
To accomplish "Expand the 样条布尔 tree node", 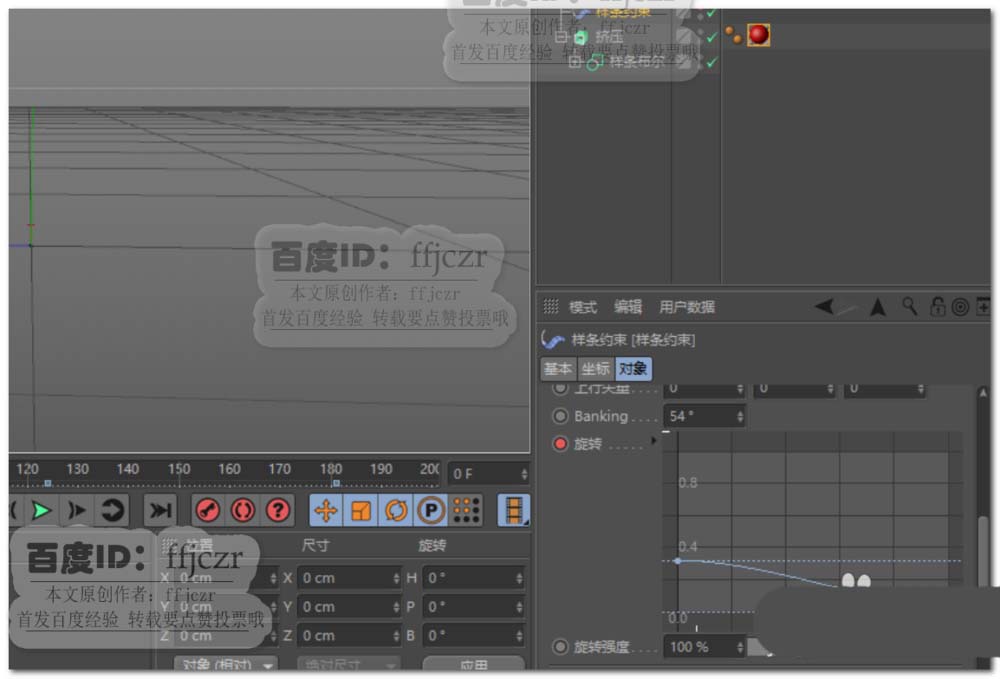I will tap(575, 62).
